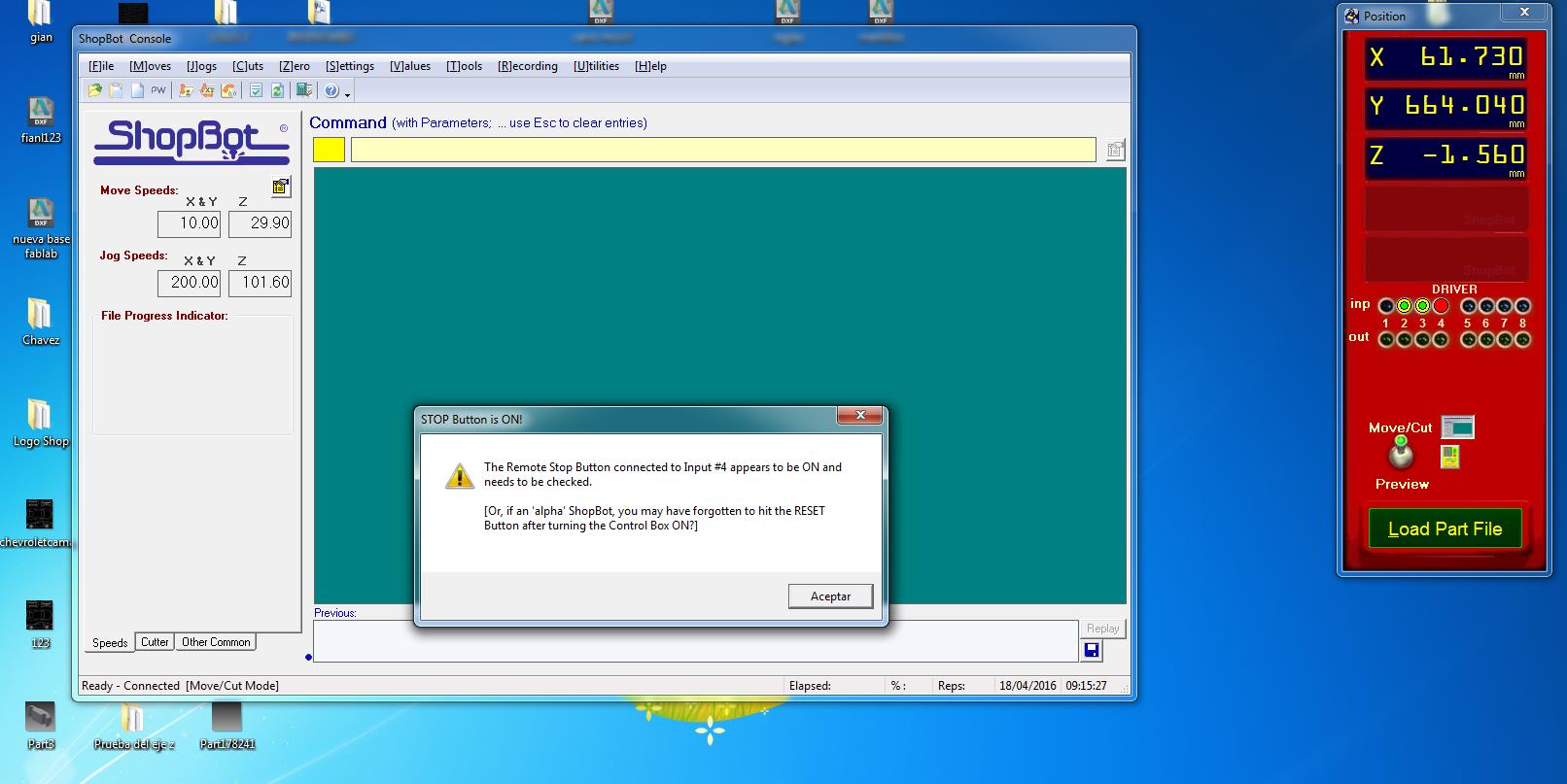Open the Utilities menu

click(x=596, y=66)
